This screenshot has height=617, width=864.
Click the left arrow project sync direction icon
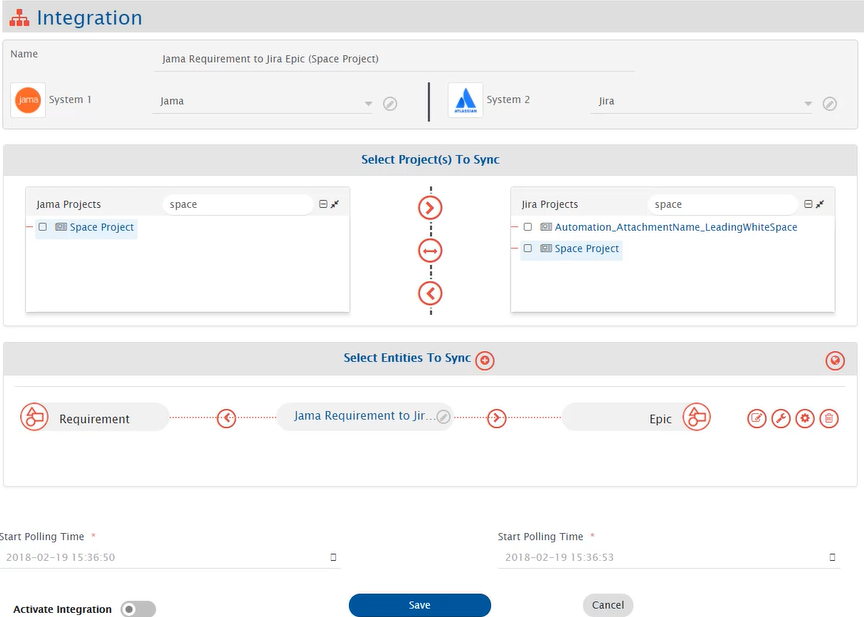pos(431,293)
